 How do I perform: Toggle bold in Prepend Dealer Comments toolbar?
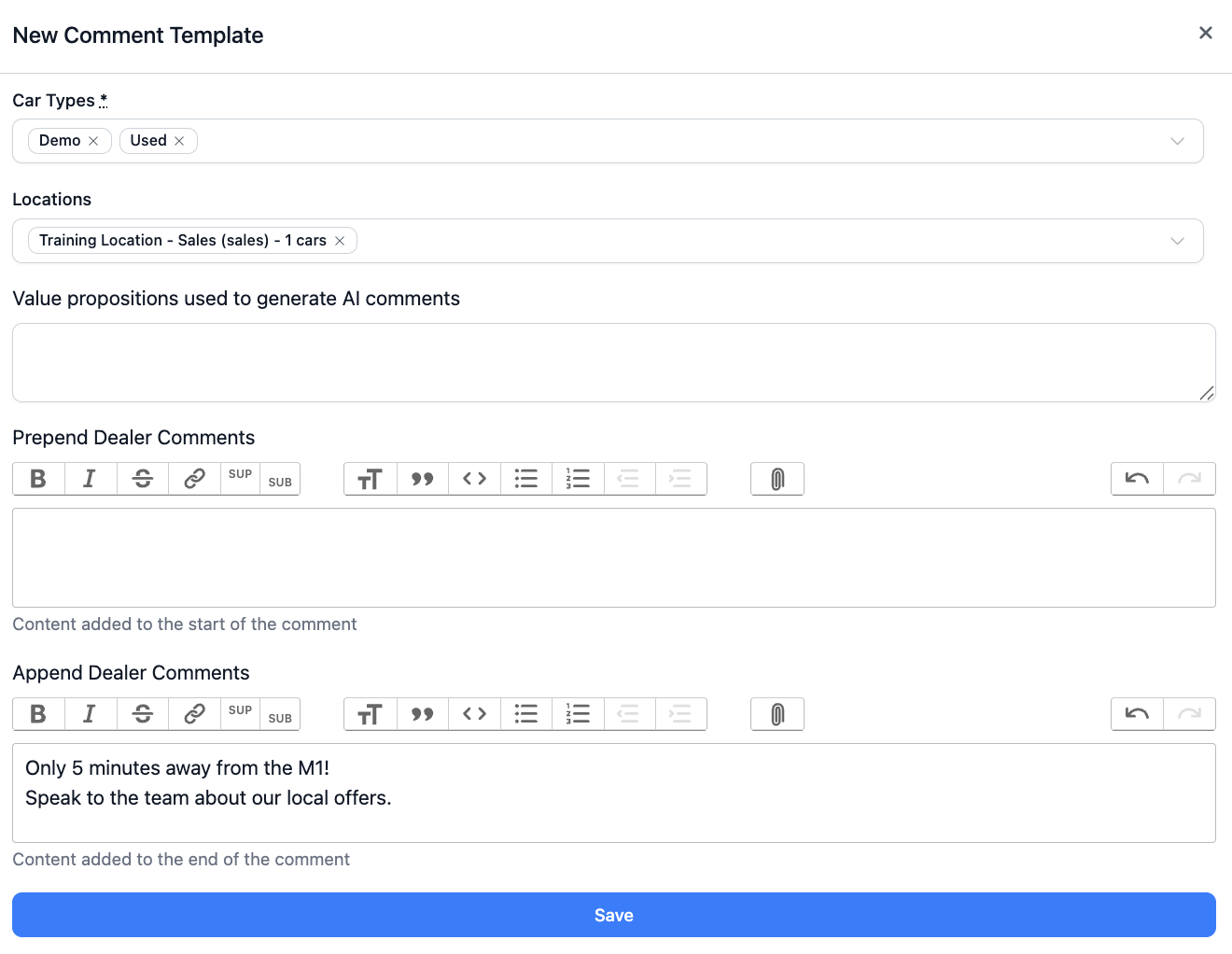(x=38, y=479)
